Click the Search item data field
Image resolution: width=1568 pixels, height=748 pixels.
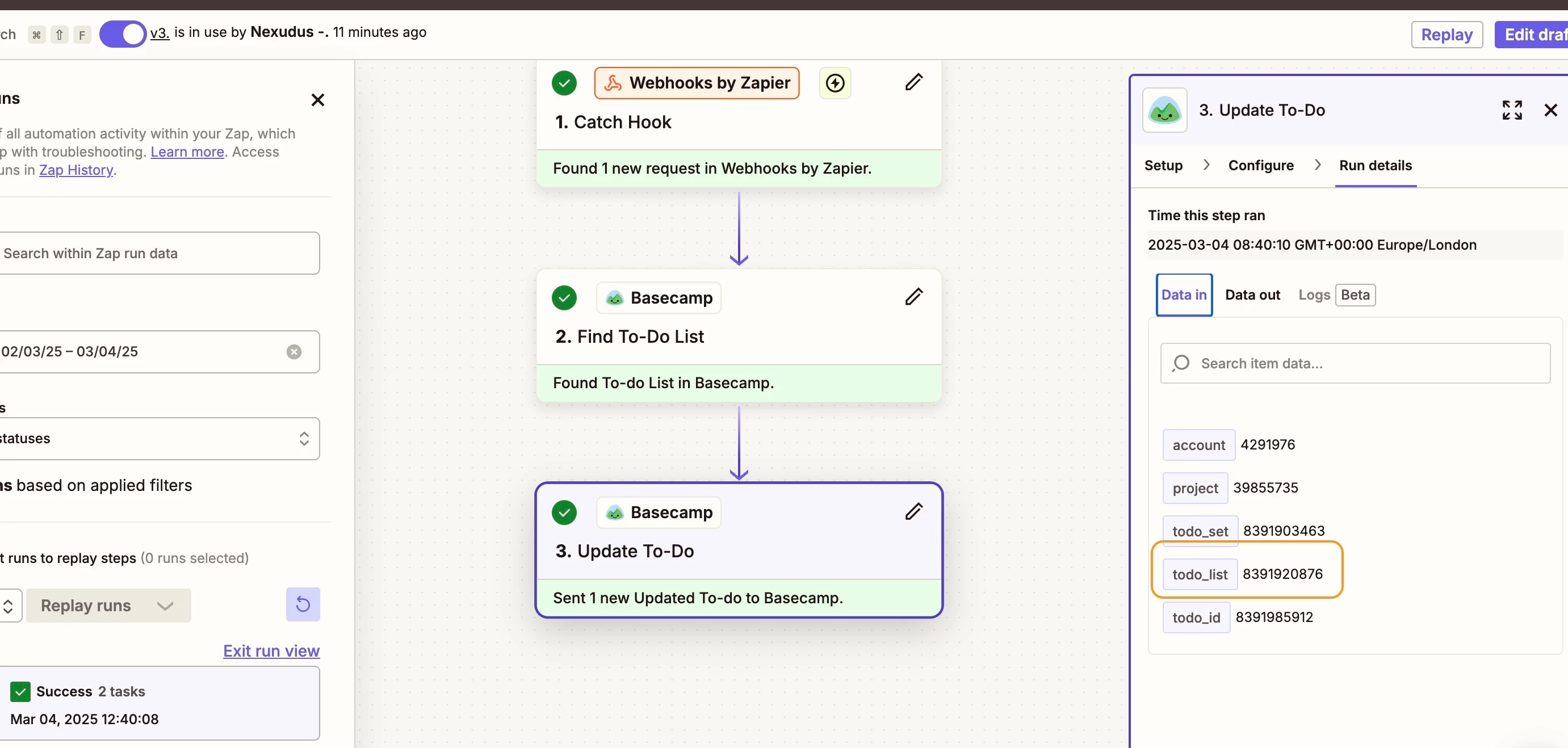(1355, 363)
